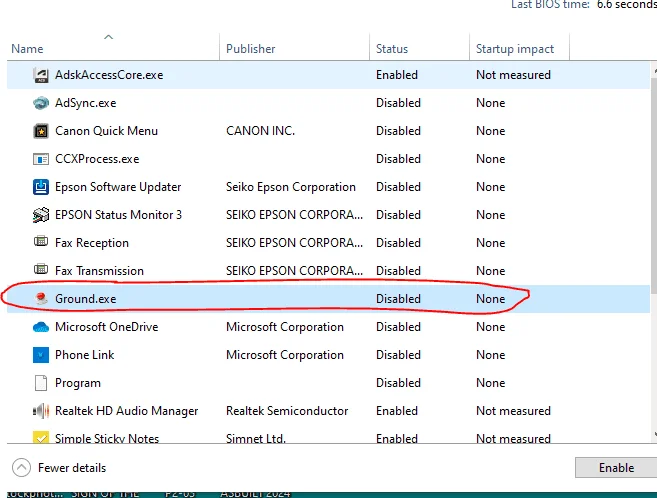Select the Fax Transmission name text
This screenshot has width=657, height=498.
[x=99, y=271]
